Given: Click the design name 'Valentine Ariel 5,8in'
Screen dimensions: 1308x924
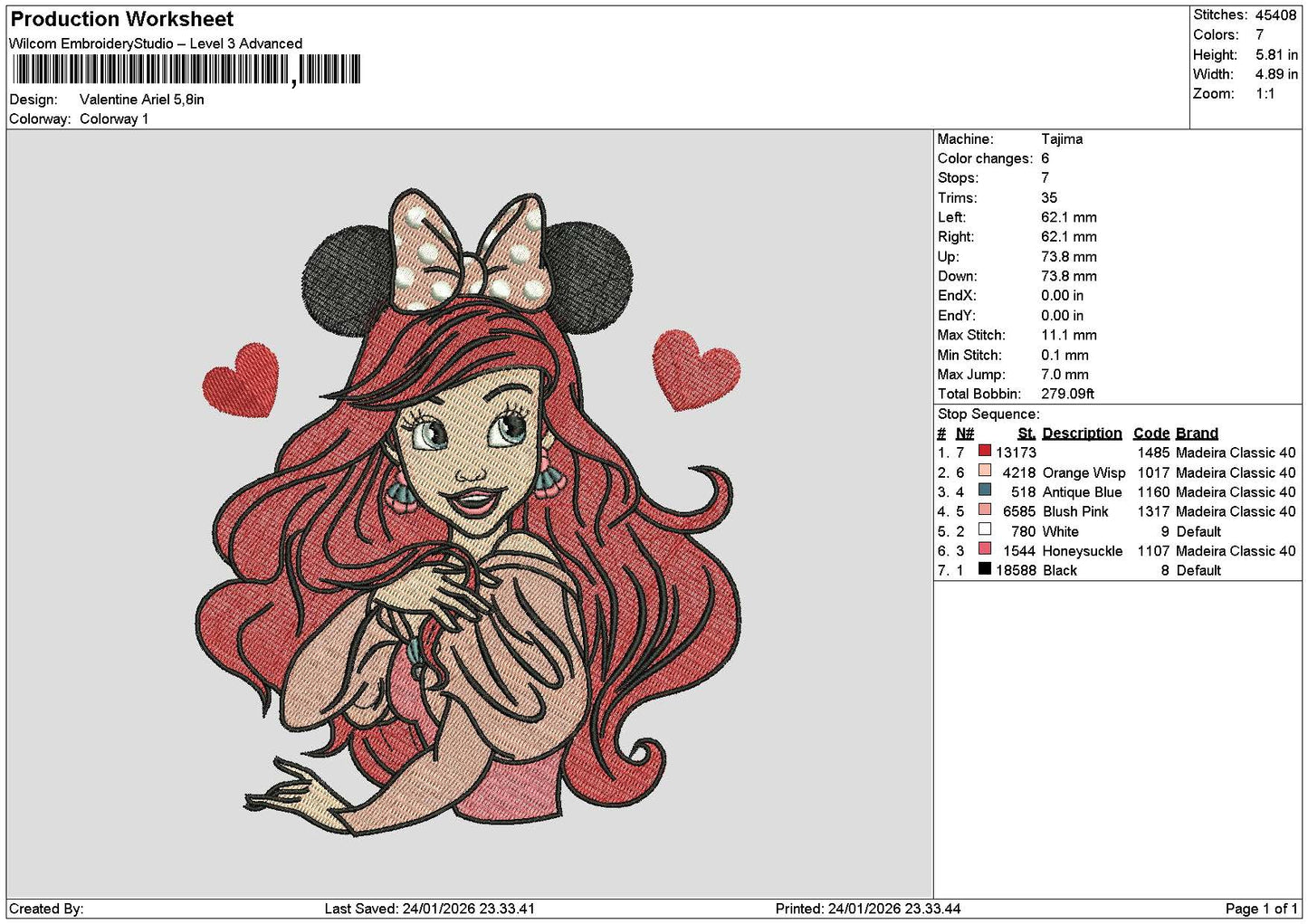Looking at the screenshot, I should tap(142, 100).
